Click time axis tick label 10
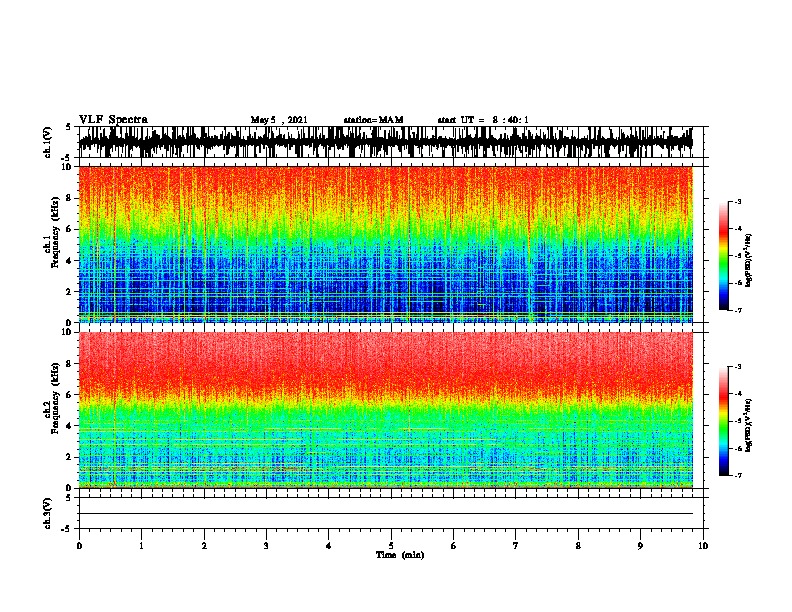The width and height of the screenshot is (792, 612). 703,546
